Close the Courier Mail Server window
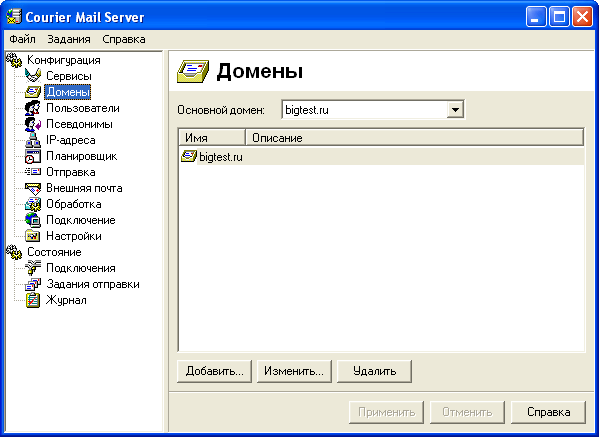 tap(582, 17)
